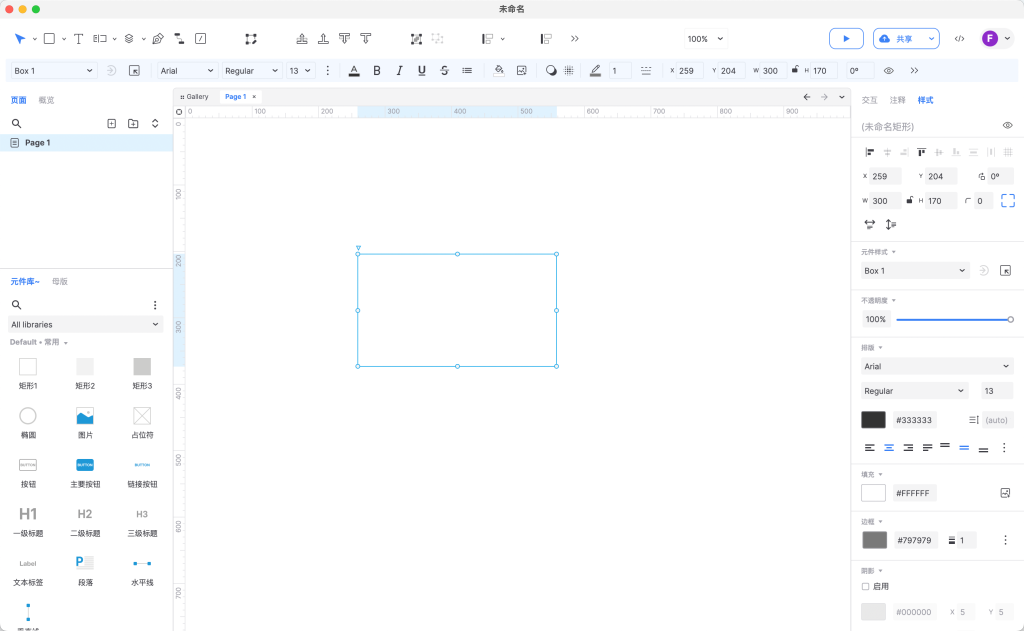
Task: Click the bulleted list icon
Action: [x=467, y=71]
